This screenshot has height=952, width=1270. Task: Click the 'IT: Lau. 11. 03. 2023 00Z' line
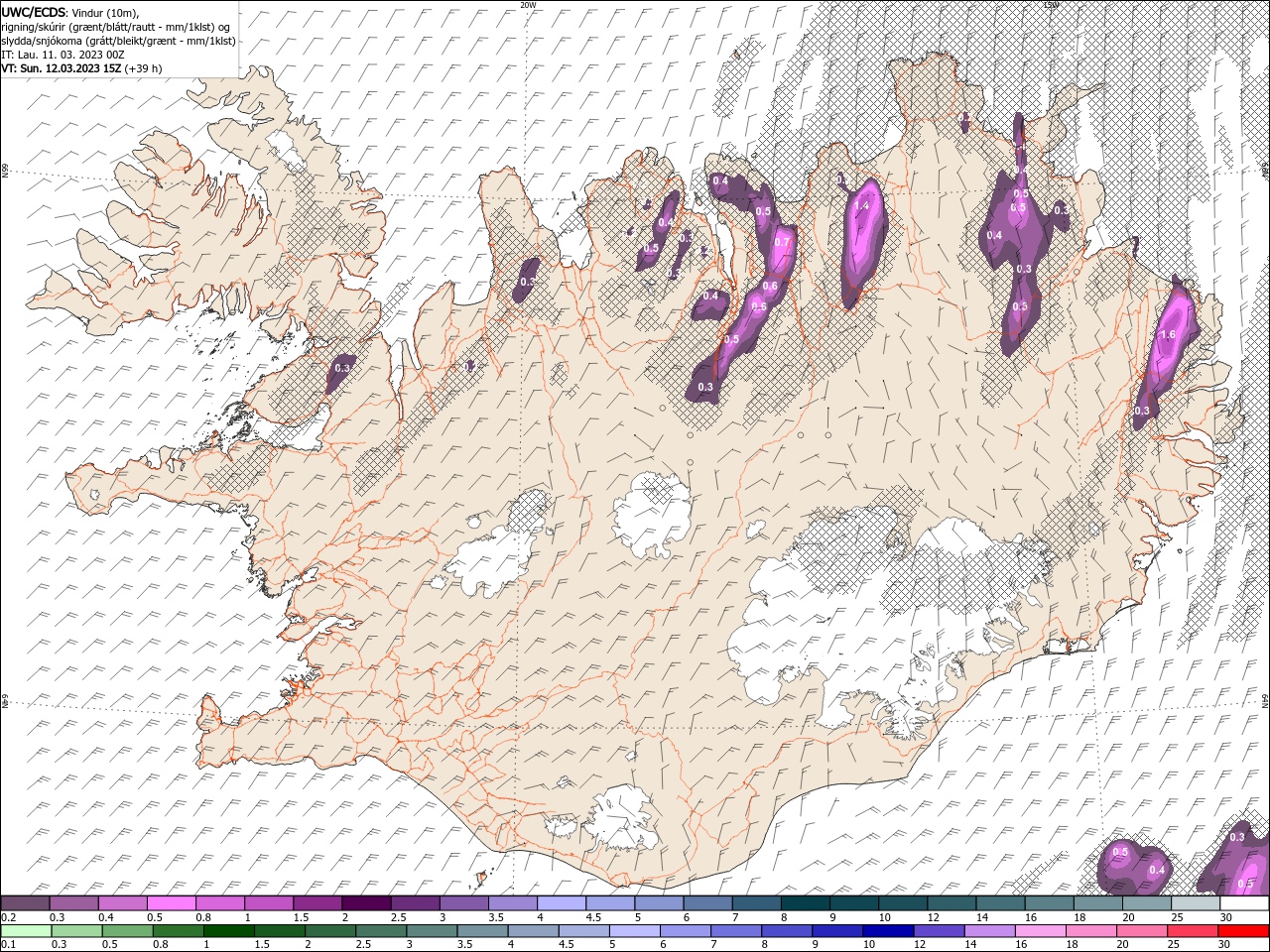(63, 55)
